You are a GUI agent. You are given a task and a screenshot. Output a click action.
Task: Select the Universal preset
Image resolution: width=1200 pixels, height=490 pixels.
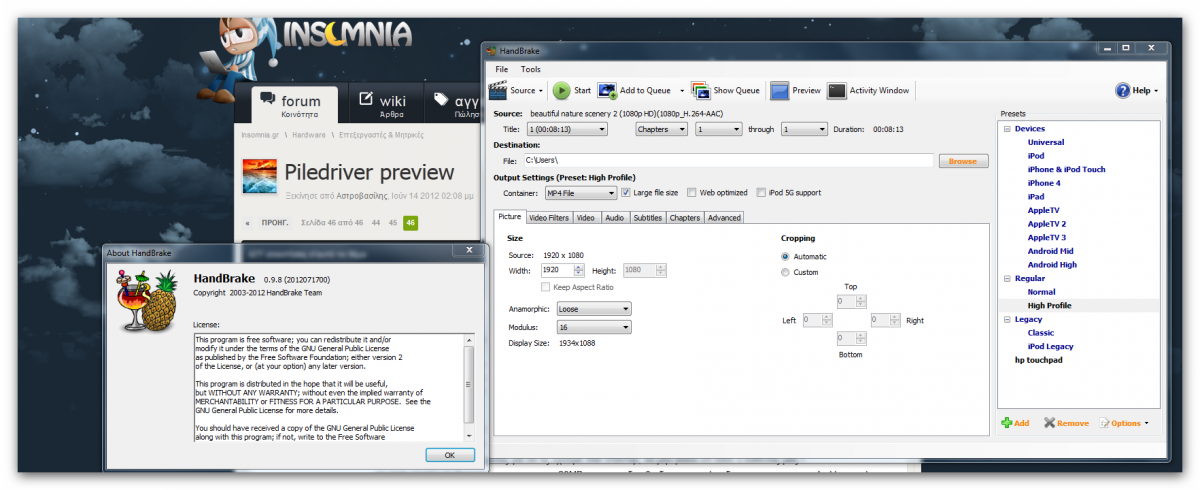pyautogui.click(x=1046, y=142)
